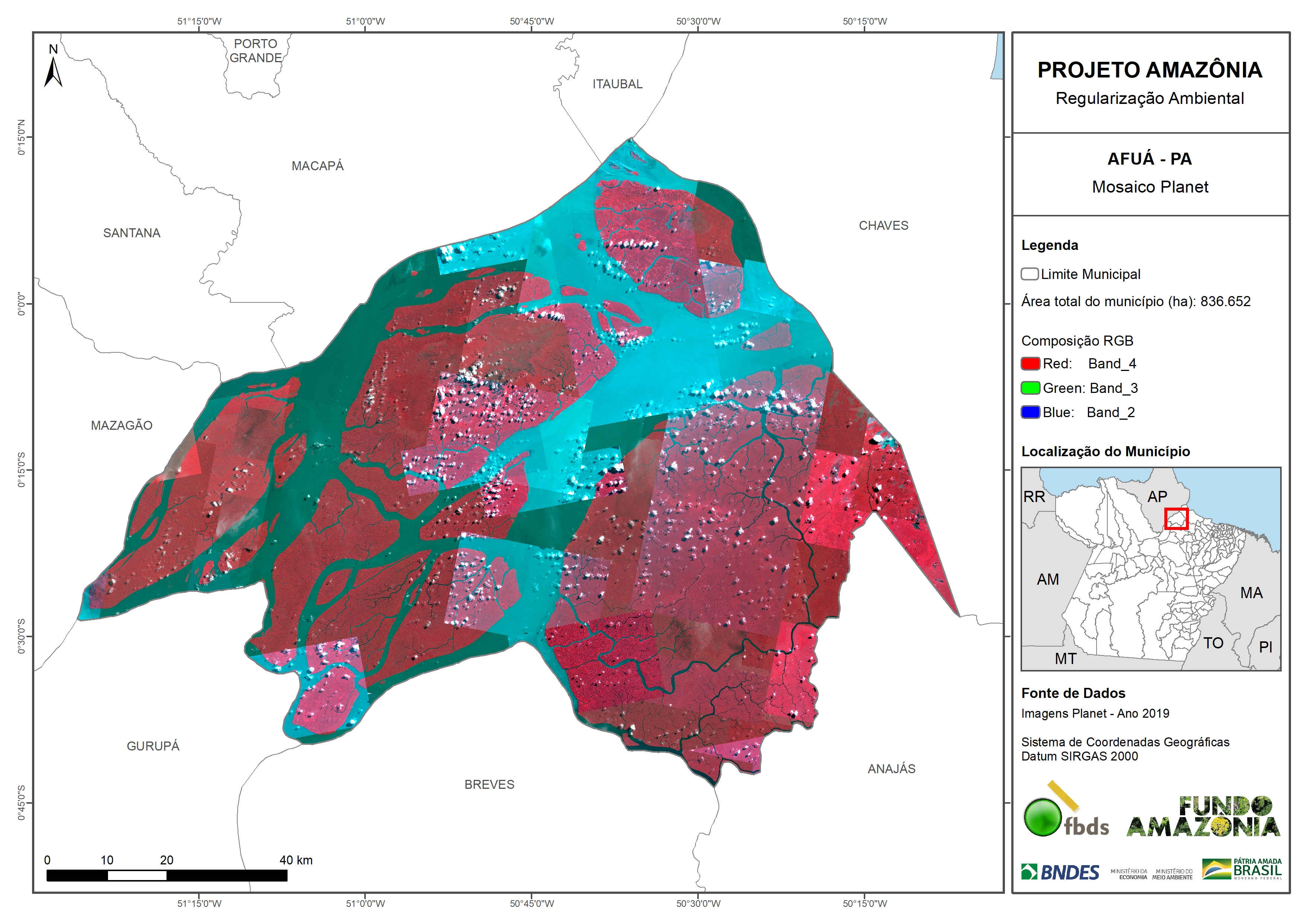Click the CHAVES municipality label

click(884, 226)
